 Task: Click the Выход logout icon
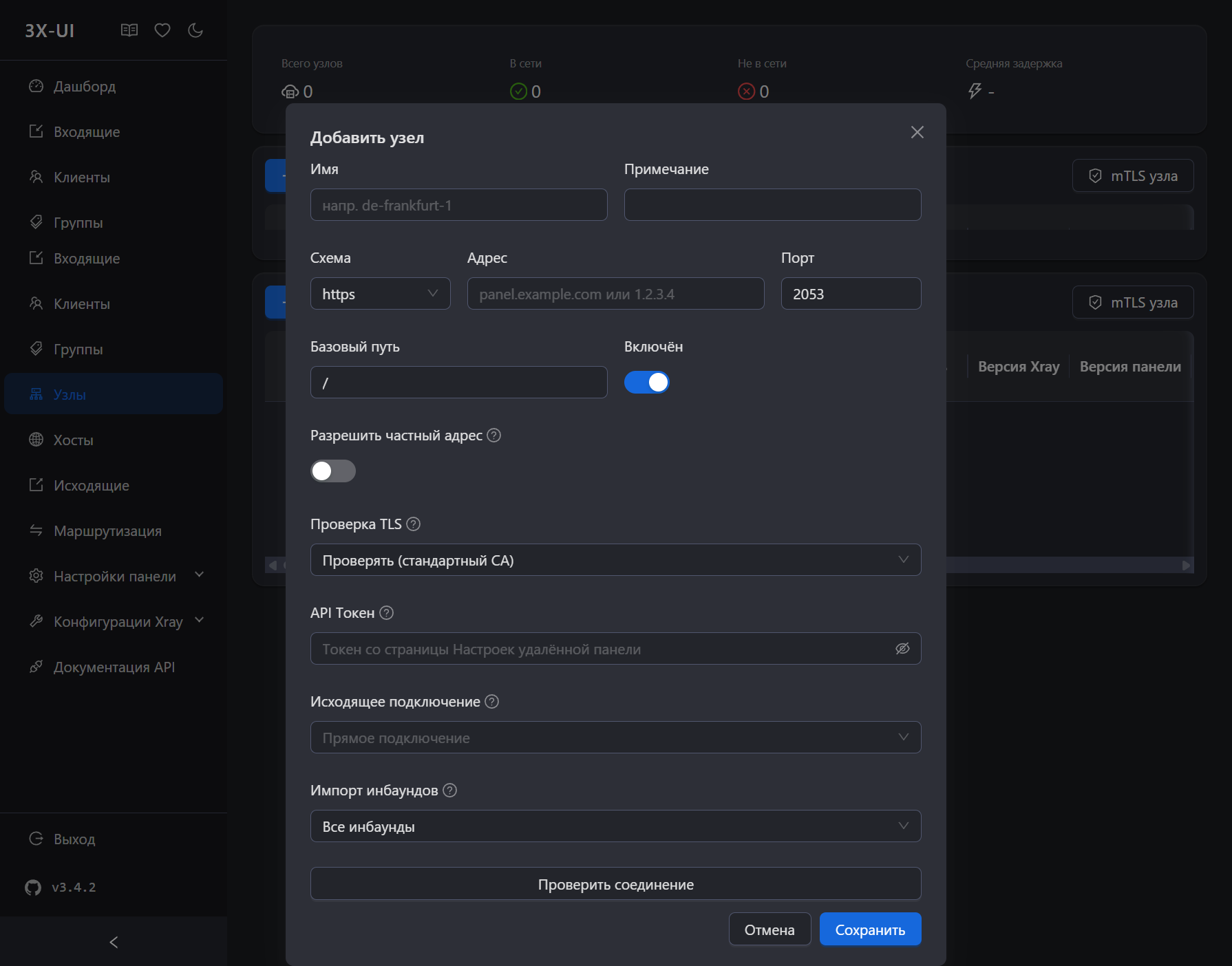pyautogui.click(x=36, y=839)
